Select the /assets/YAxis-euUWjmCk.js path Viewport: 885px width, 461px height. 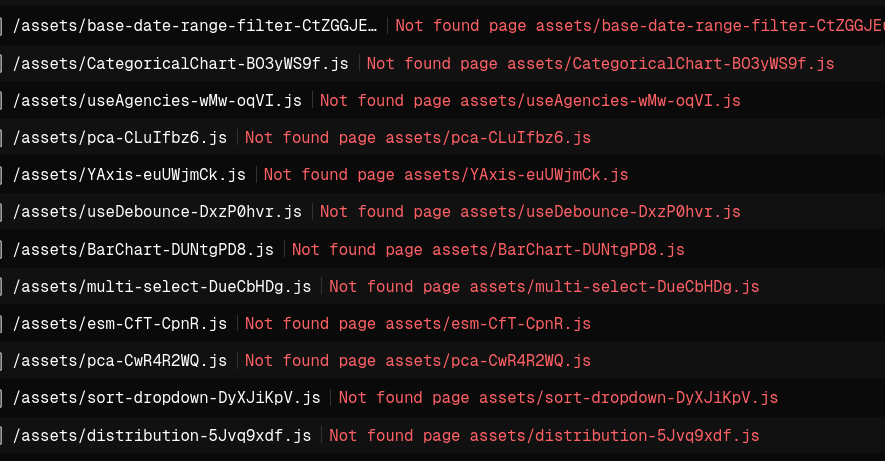pos(129,174)
